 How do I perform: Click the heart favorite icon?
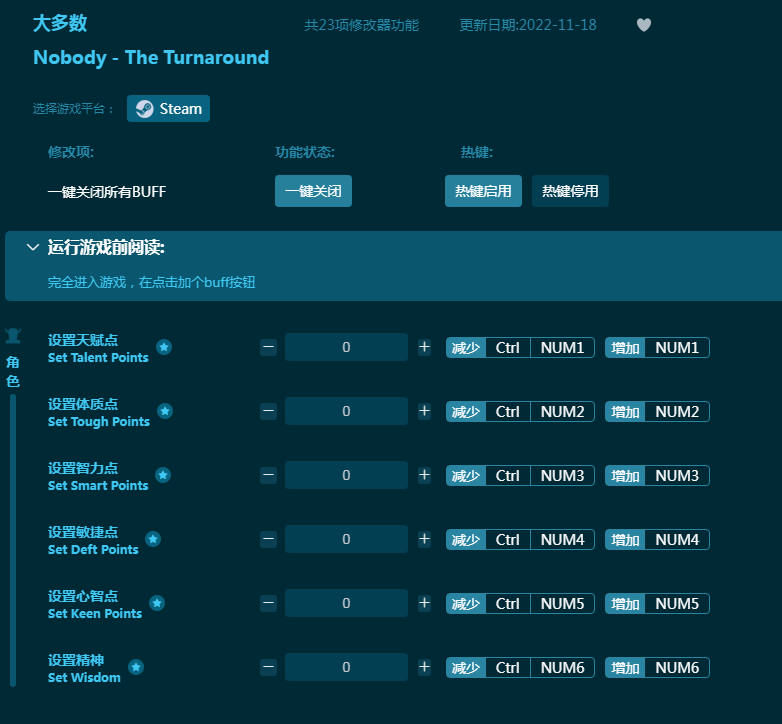pyautogui.click(x=644, y=25)
